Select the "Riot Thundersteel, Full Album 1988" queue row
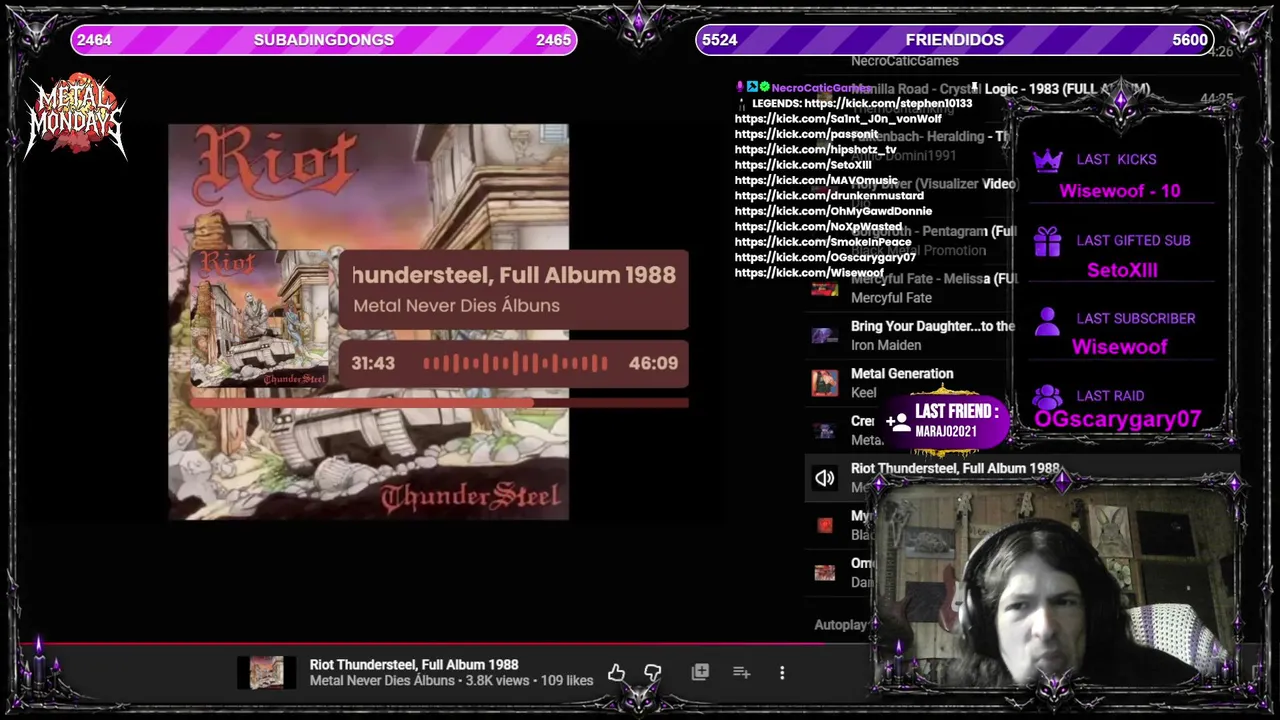The height and width of the screenshot is (720, 1280). [1022, 478]
